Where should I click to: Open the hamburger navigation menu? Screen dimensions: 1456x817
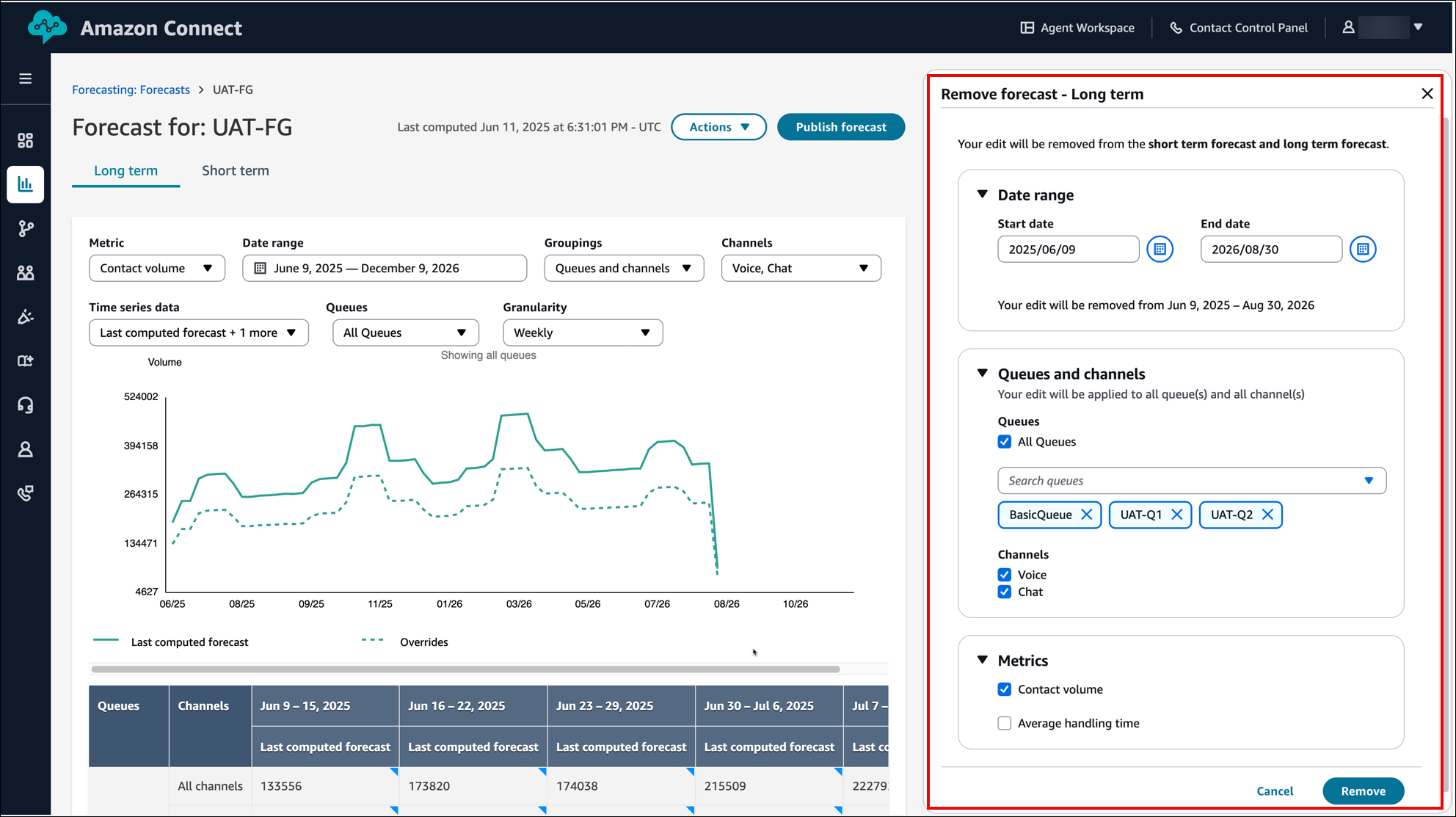tap(25, 79)
